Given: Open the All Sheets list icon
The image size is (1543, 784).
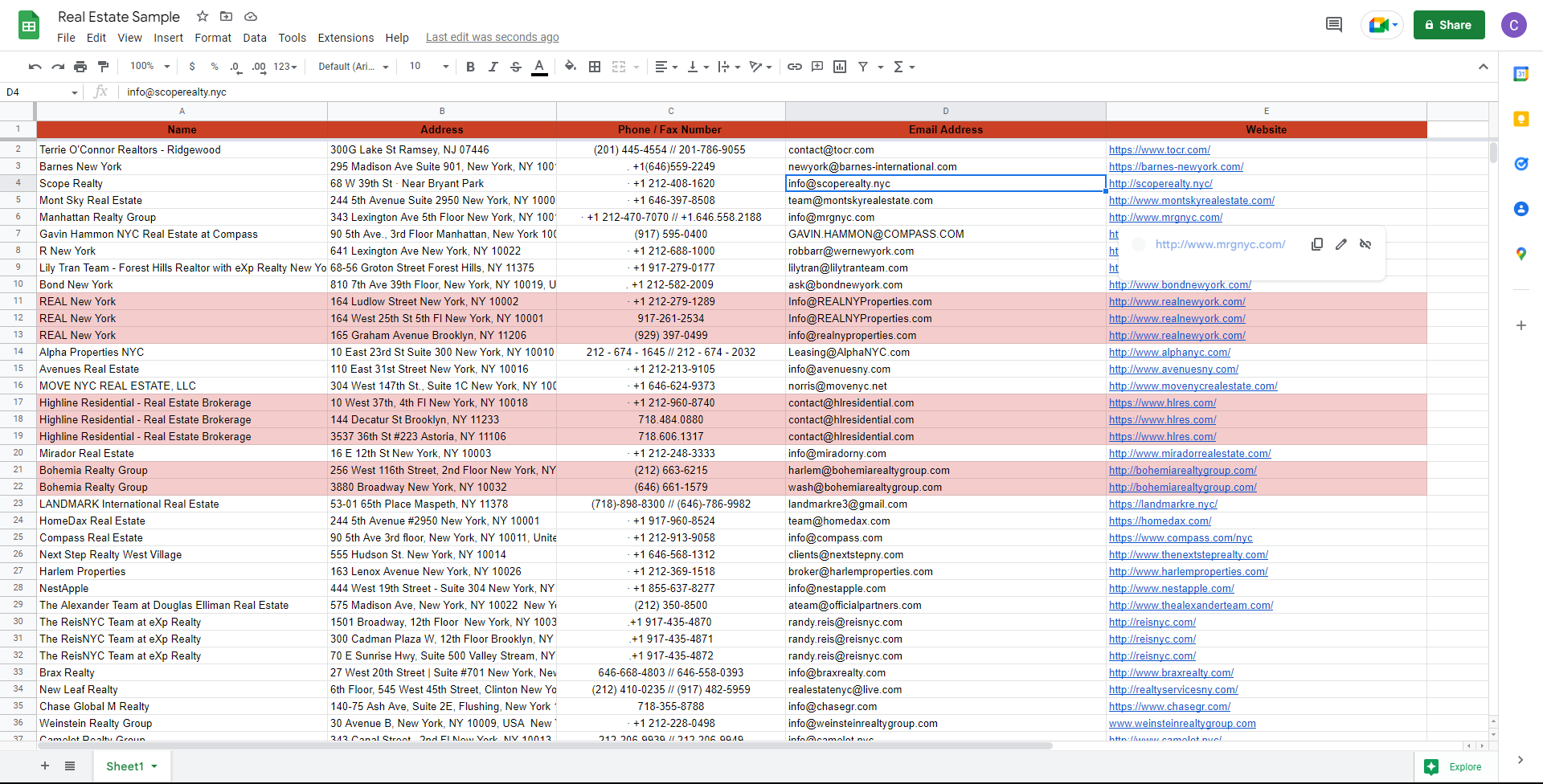Looking at the screenshot, I should click(70, 766).
